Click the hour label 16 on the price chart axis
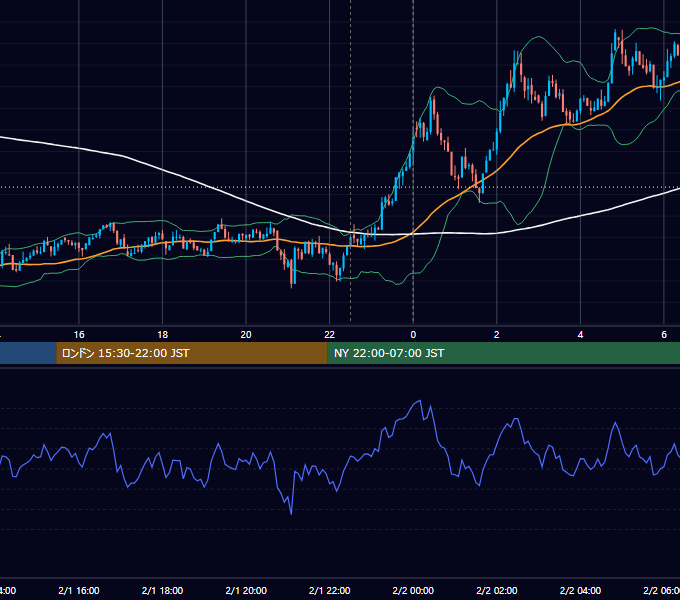The width and height of the screenshot is (680, 600). (x=79, y=334)
